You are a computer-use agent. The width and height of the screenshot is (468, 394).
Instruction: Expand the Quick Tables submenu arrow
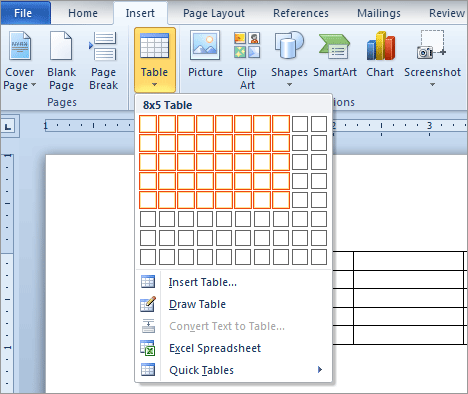(x=320, y=369)
